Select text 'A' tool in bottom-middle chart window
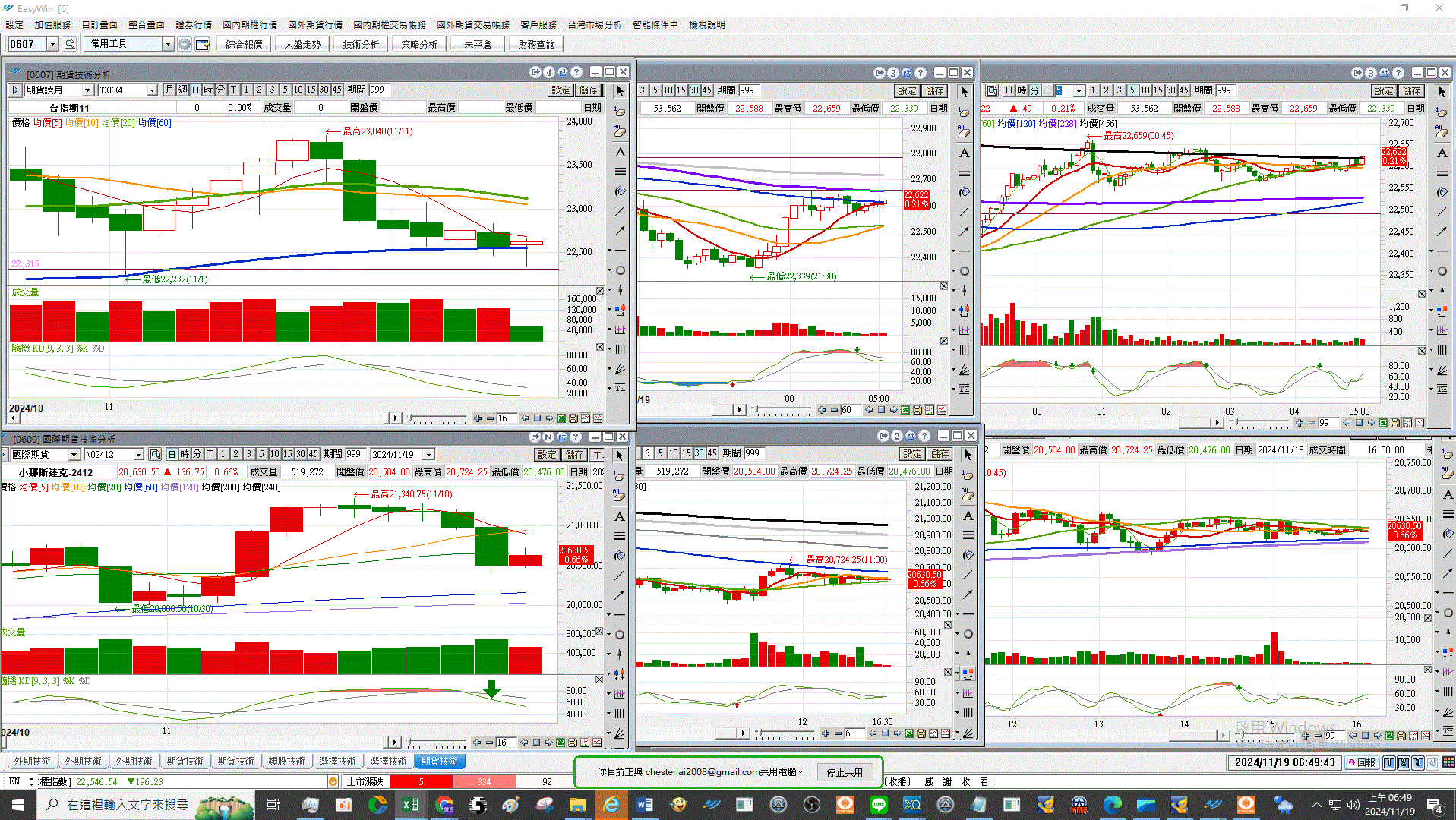Viewport: 1456px width, 820px height. (968, 516)
